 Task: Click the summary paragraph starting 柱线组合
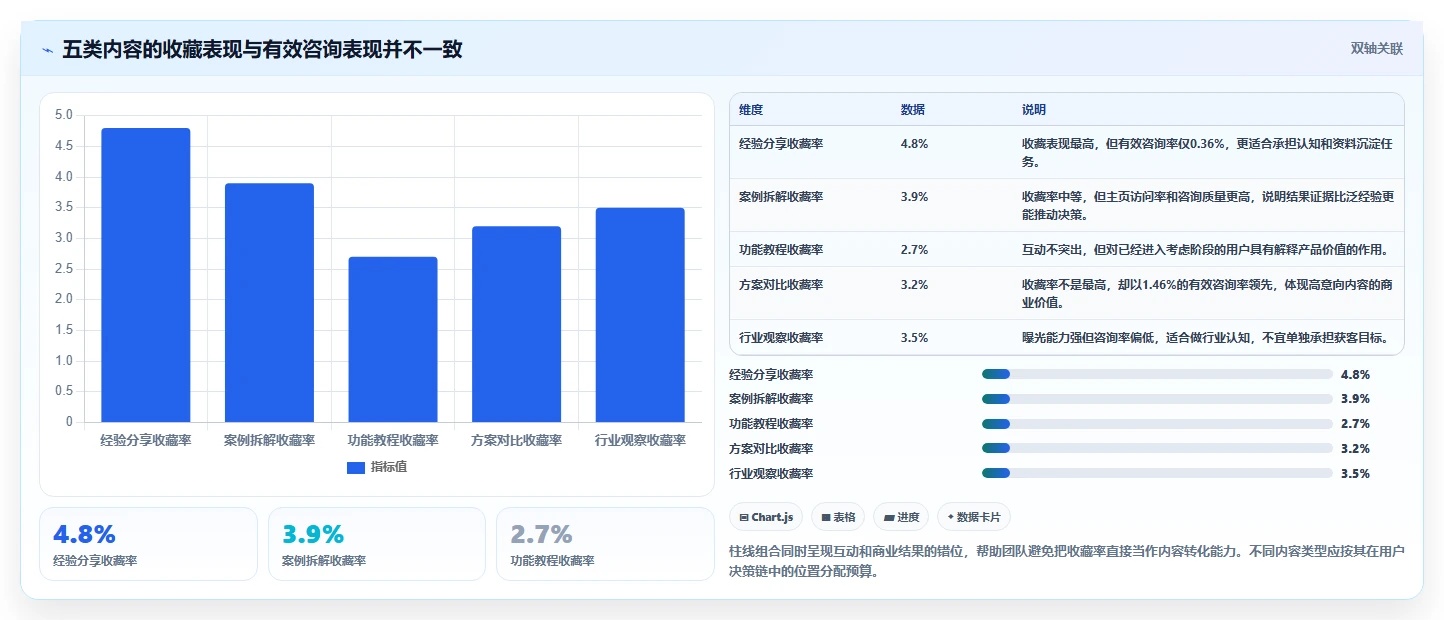(1067, 562)
